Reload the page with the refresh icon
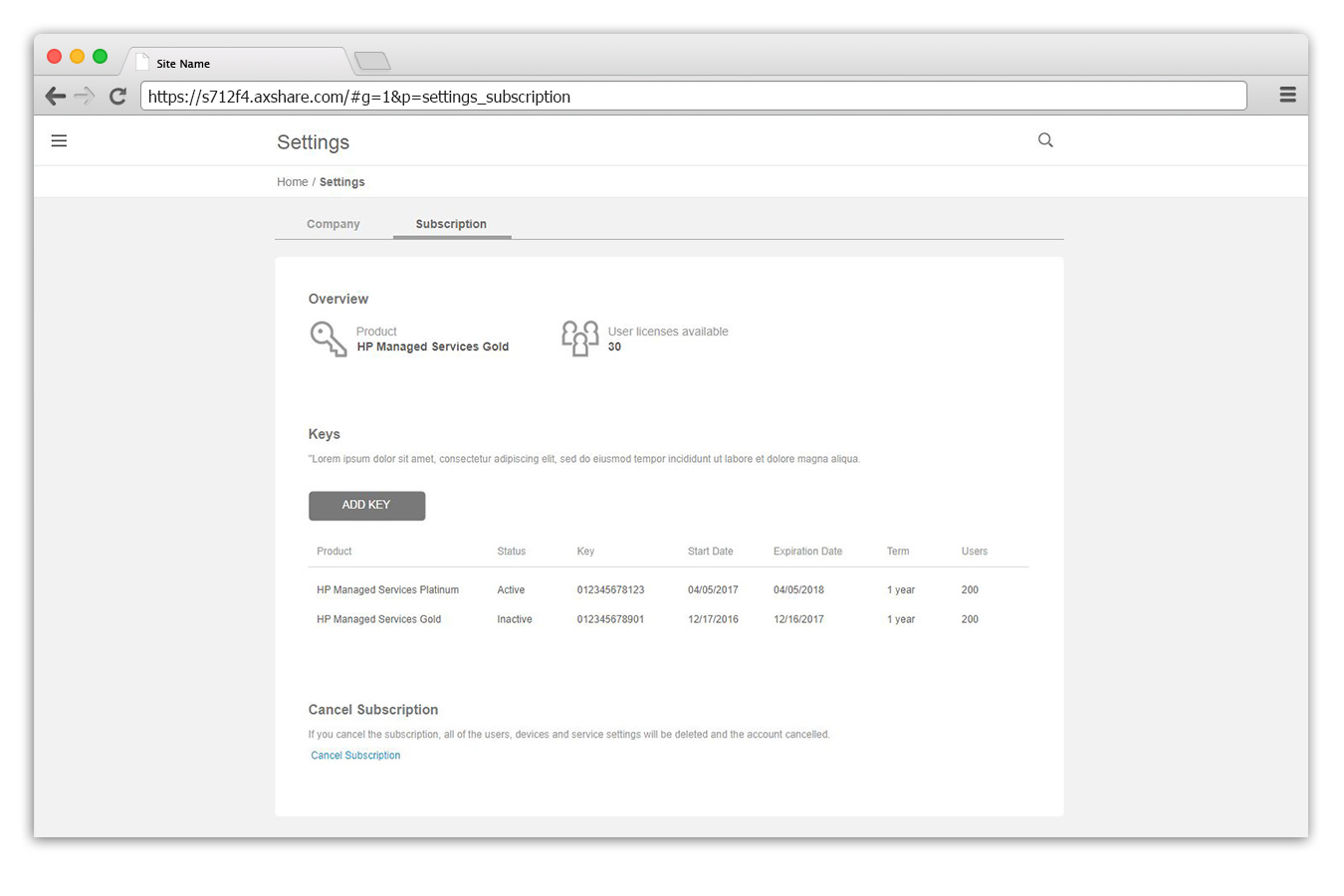This screenshot has height=896, width=1344. (117, 96)
